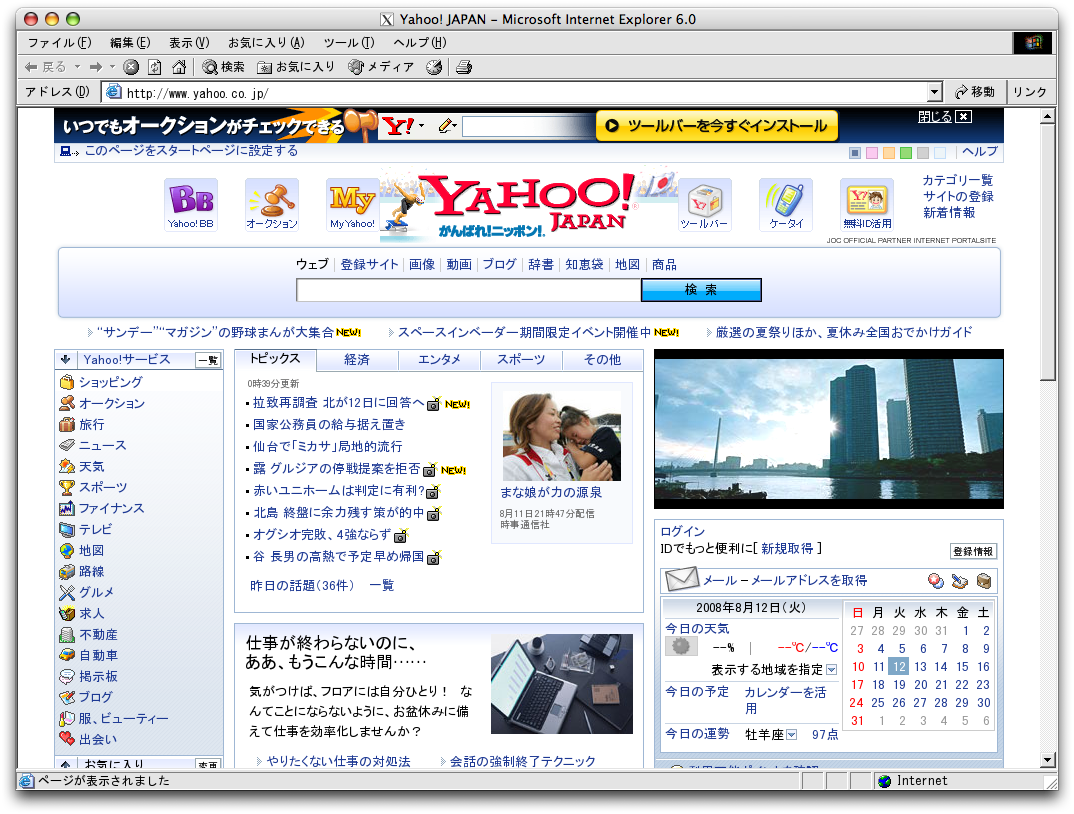Switch to the スポーツ news tab

[521, 360]
